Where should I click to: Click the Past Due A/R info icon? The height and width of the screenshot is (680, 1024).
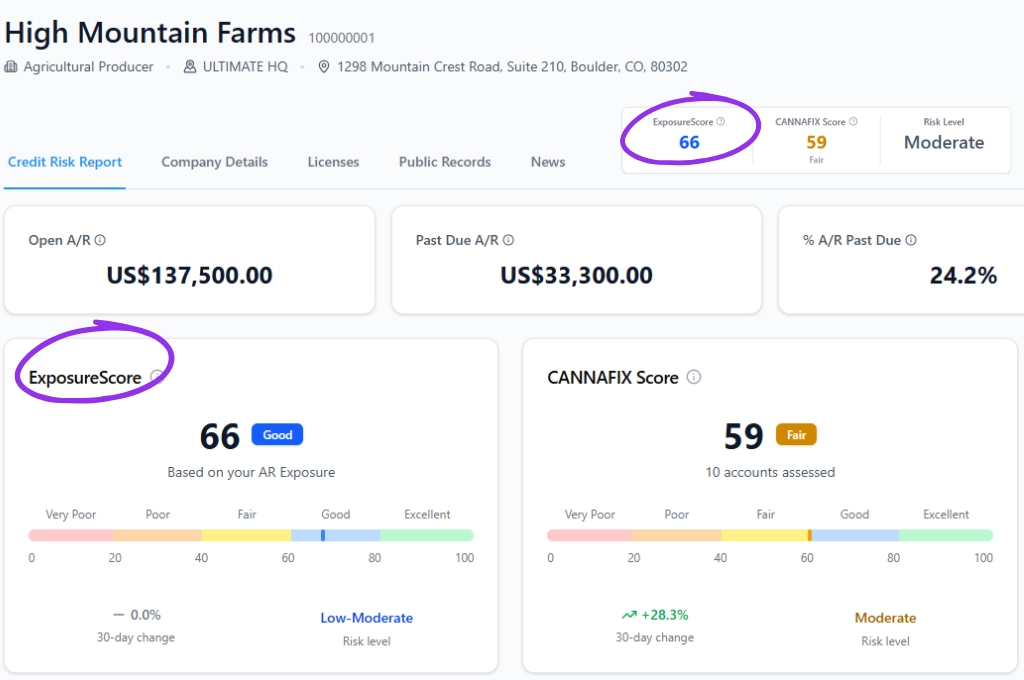click(508, 240)
